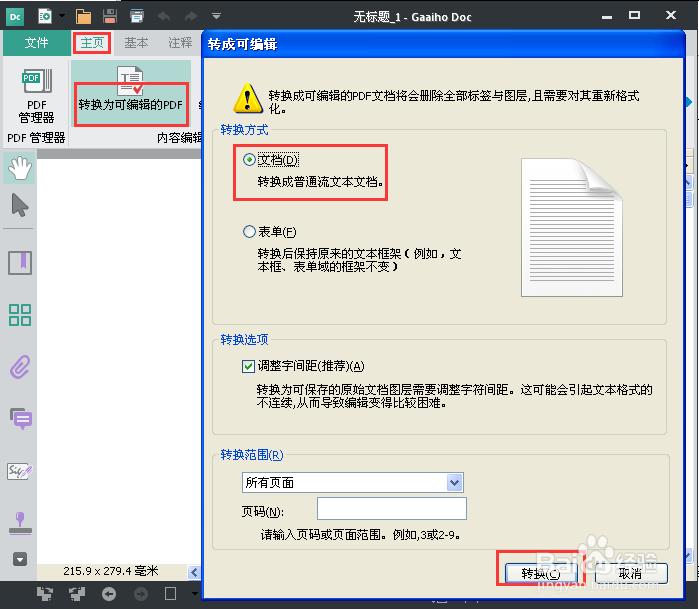Click the page size text 215.9 x 279.4 毫米
The image size is (699, 609).
coord(111,571)
